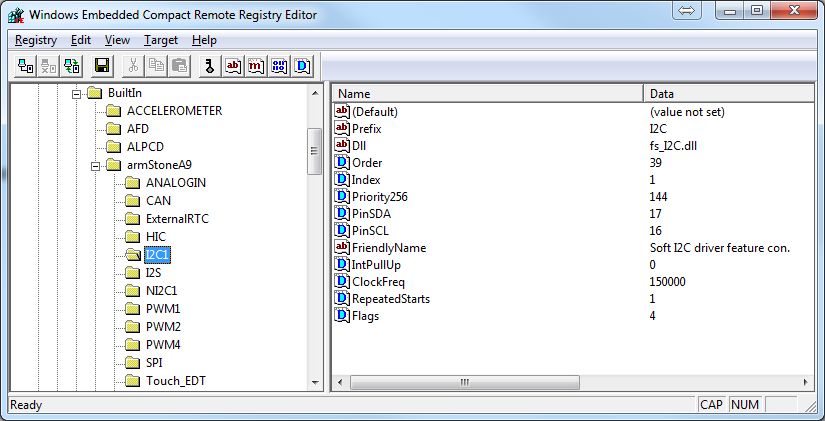The height and width of the screenshot is (421, 825).
Task: Select the AFD key
Action: tap(138, 129)
